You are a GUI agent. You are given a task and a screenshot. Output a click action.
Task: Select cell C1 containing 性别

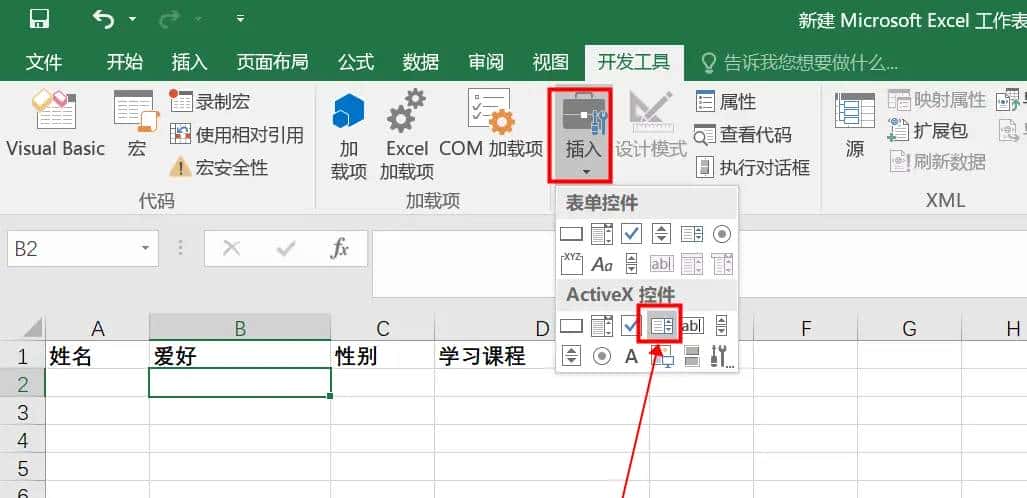coord(383,356)
